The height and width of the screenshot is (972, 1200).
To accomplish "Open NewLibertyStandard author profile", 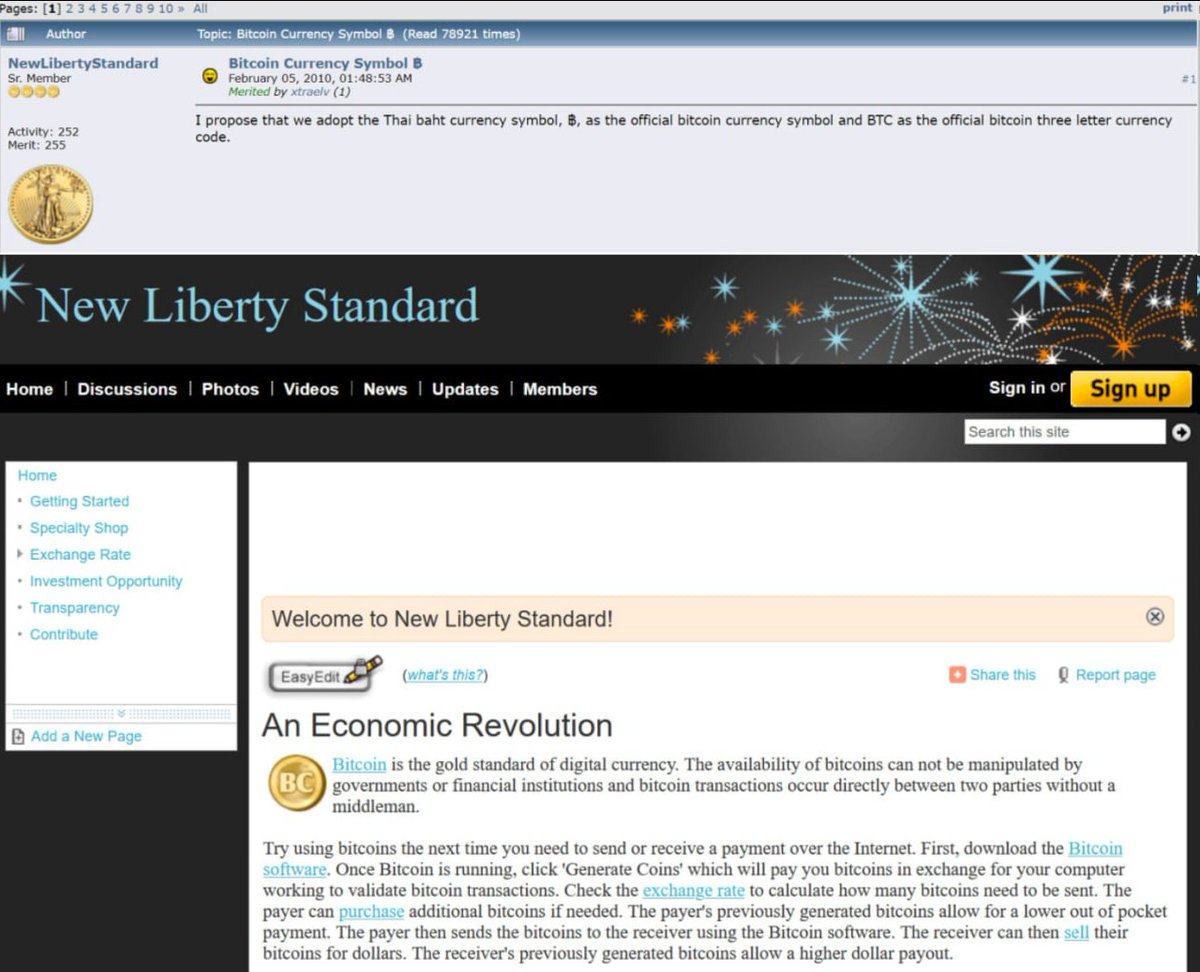I will click(x=83, y=63).
